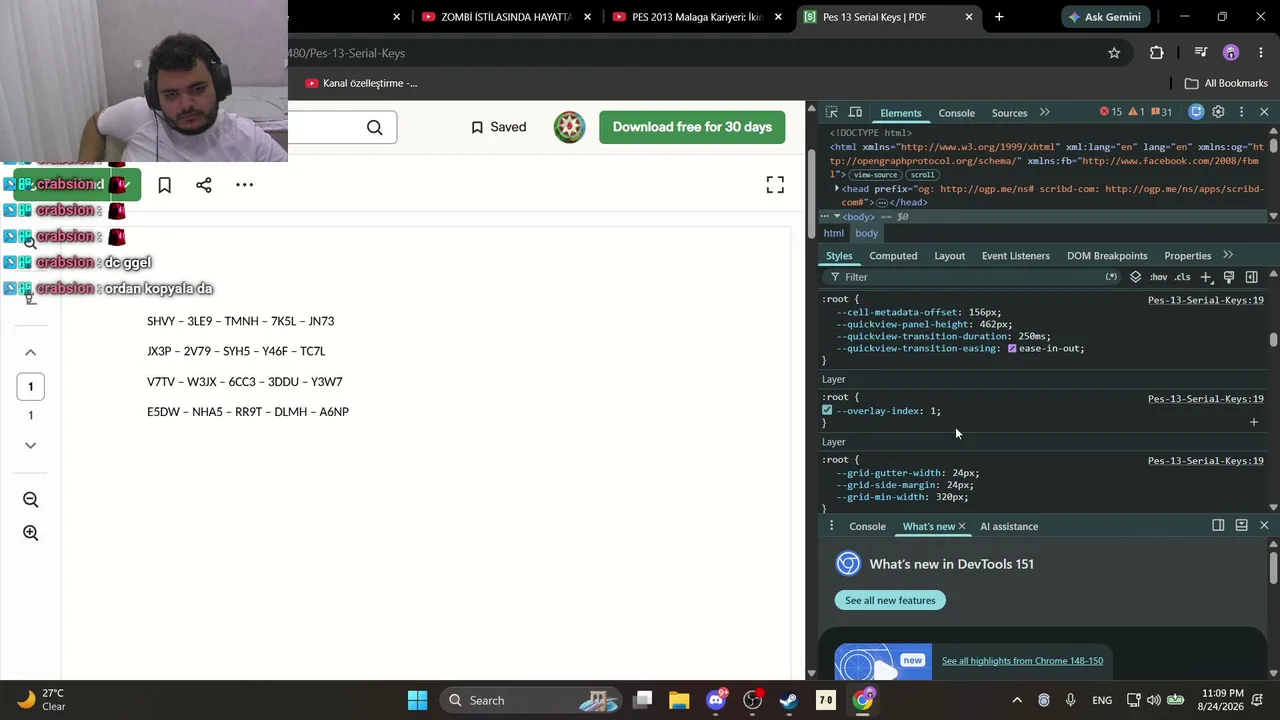The height and width of the screenshot is (720, 1280).
Task: Click the warning count triangle indicator
Action: click(x=1136, y=112)
